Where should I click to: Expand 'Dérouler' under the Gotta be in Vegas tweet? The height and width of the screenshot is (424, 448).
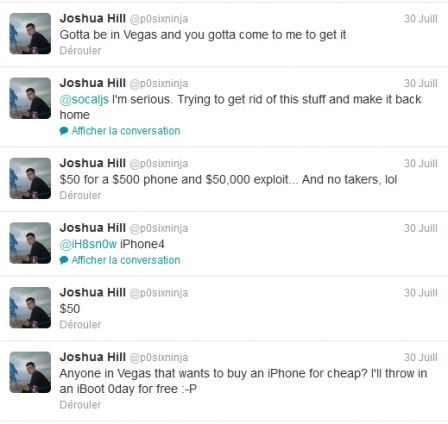tap(80, 51)
